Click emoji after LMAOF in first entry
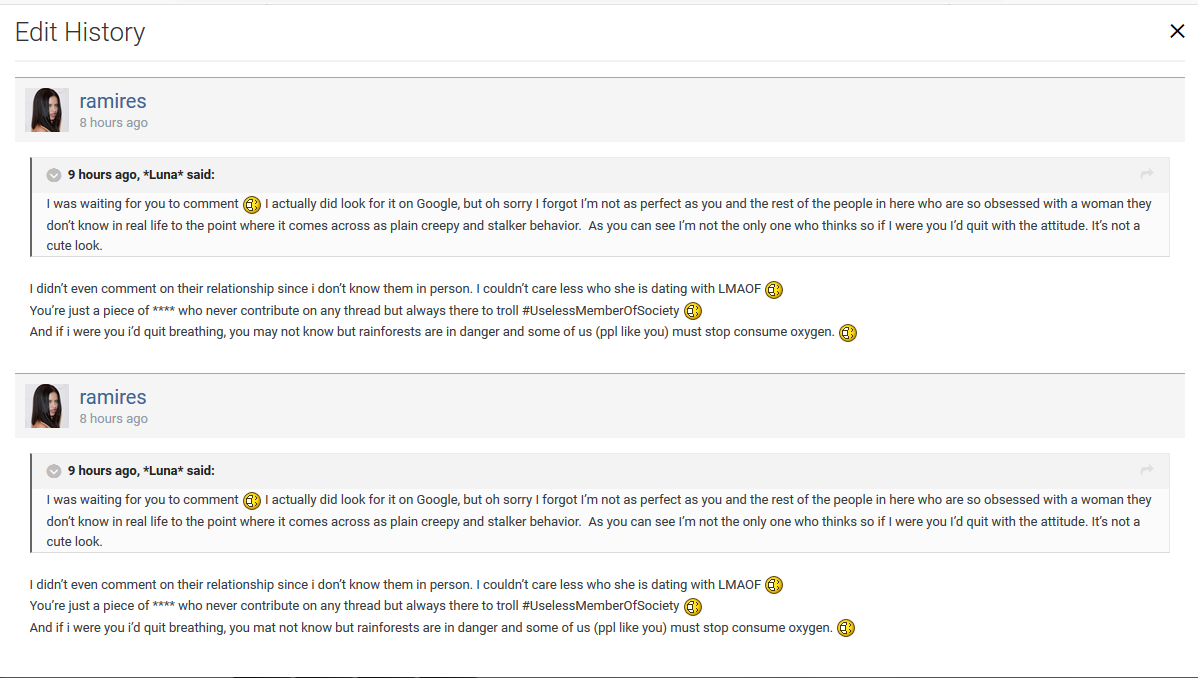The height and width of the screenshot is (678, 1198). click(x=774, y=290)
